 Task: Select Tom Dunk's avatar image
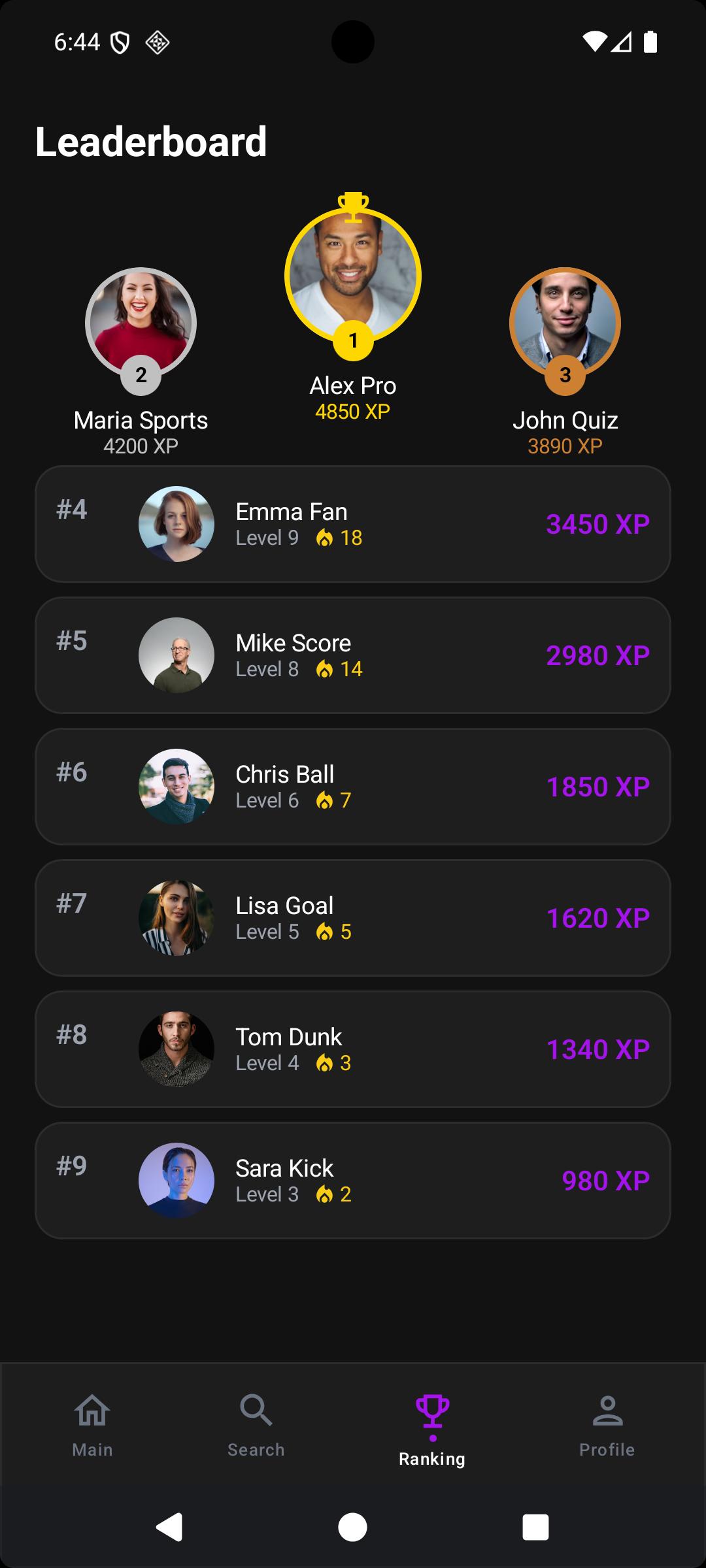click(x=176, y=1049)
